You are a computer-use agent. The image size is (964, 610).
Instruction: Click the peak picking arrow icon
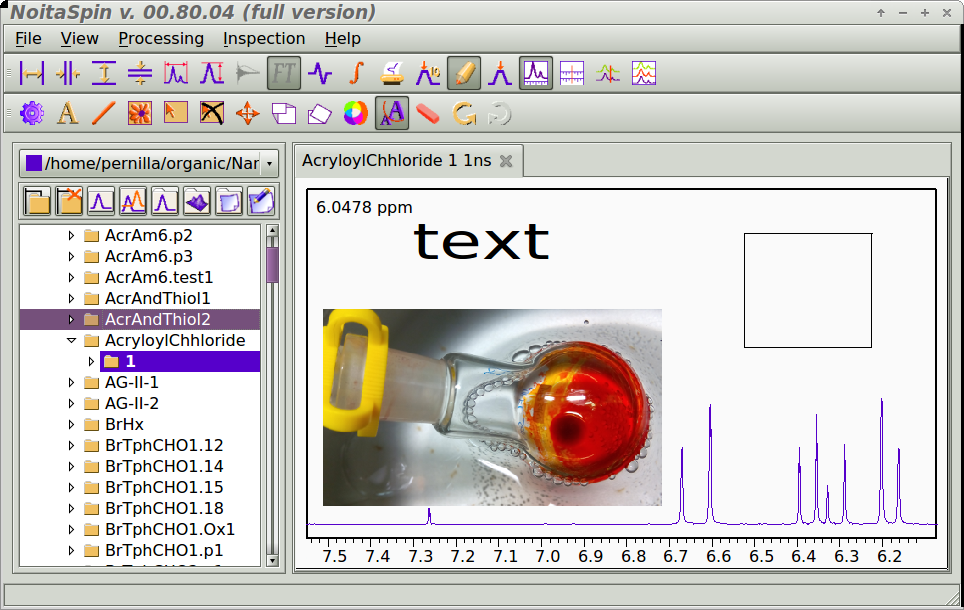pos(500,74)
